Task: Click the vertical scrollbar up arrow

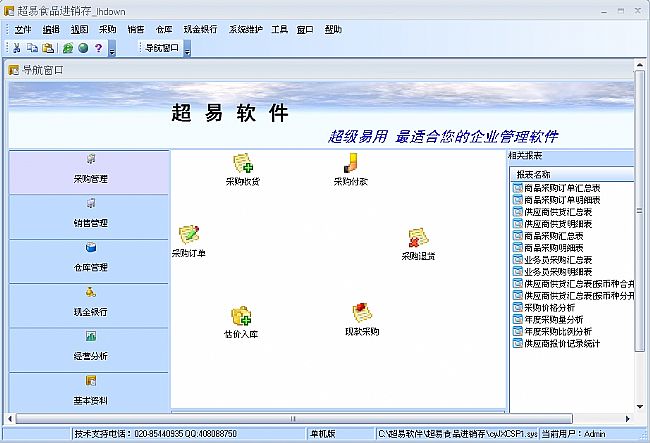Action: point(640,65)
